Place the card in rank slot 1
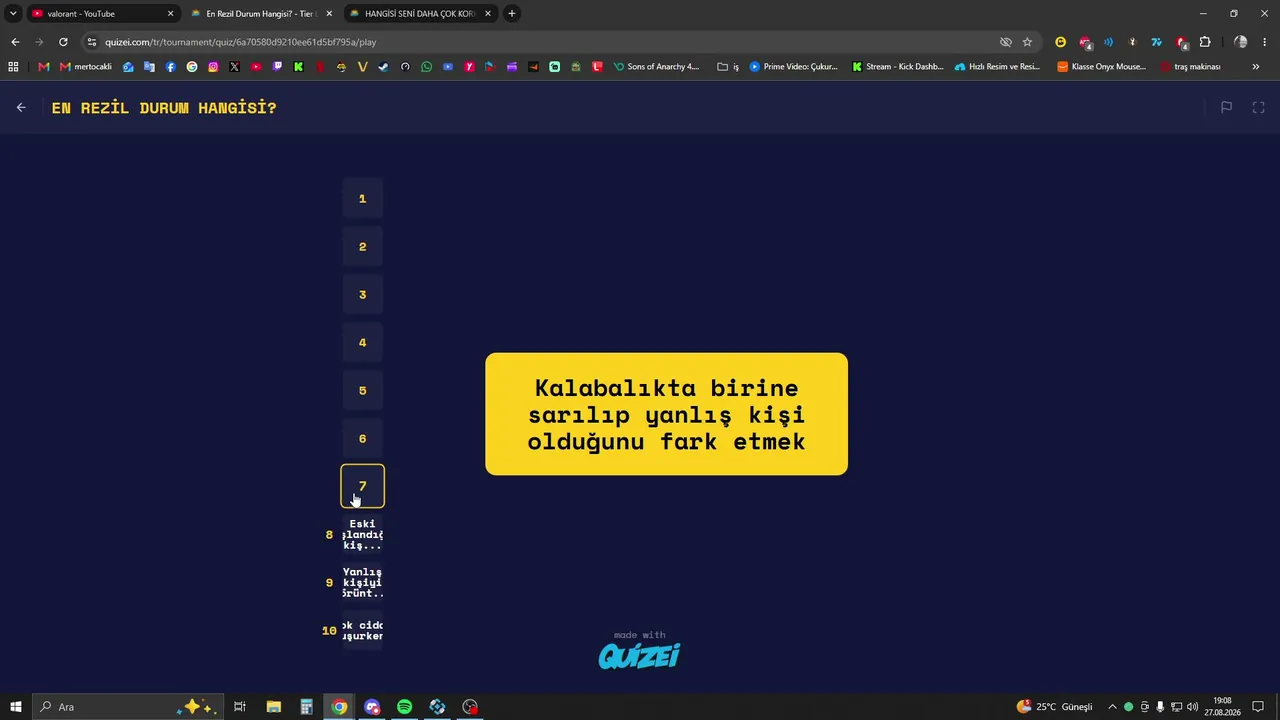The width and height of the screenshot is (1280, 720). click(x=363, y=199)
